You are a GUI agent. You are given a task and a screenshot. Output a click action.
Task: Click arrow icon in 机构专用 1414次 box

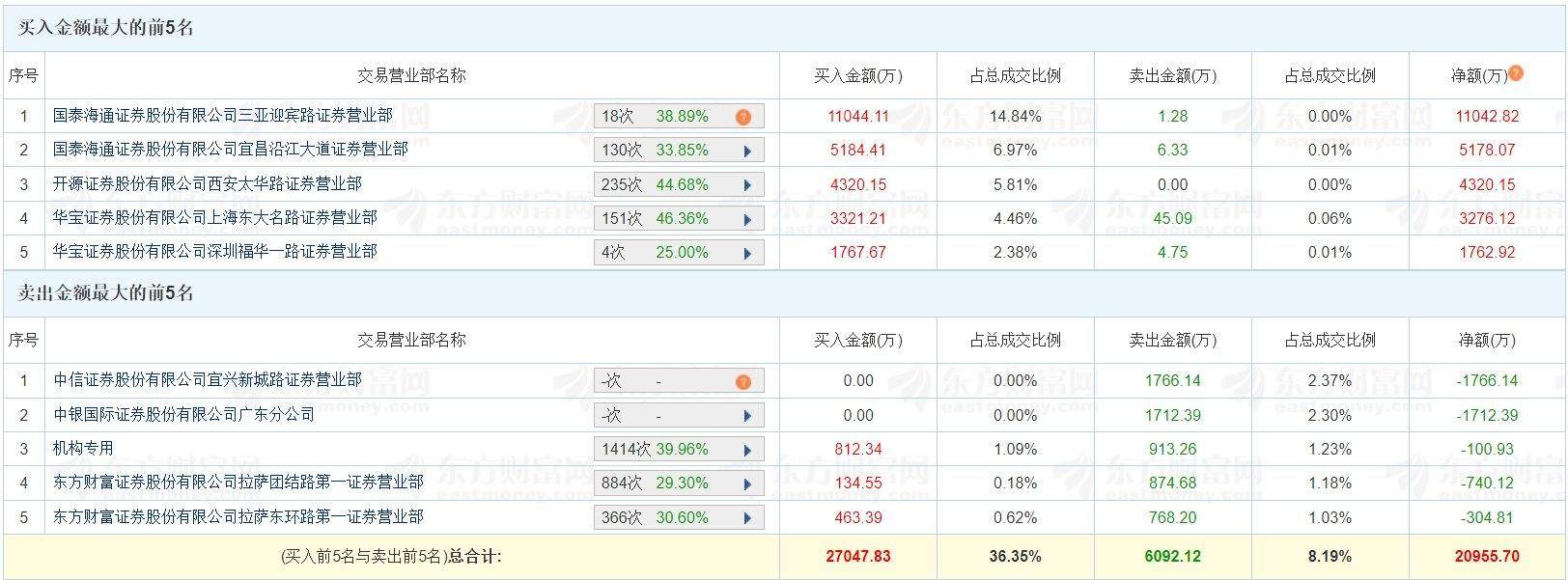point(747,451)
